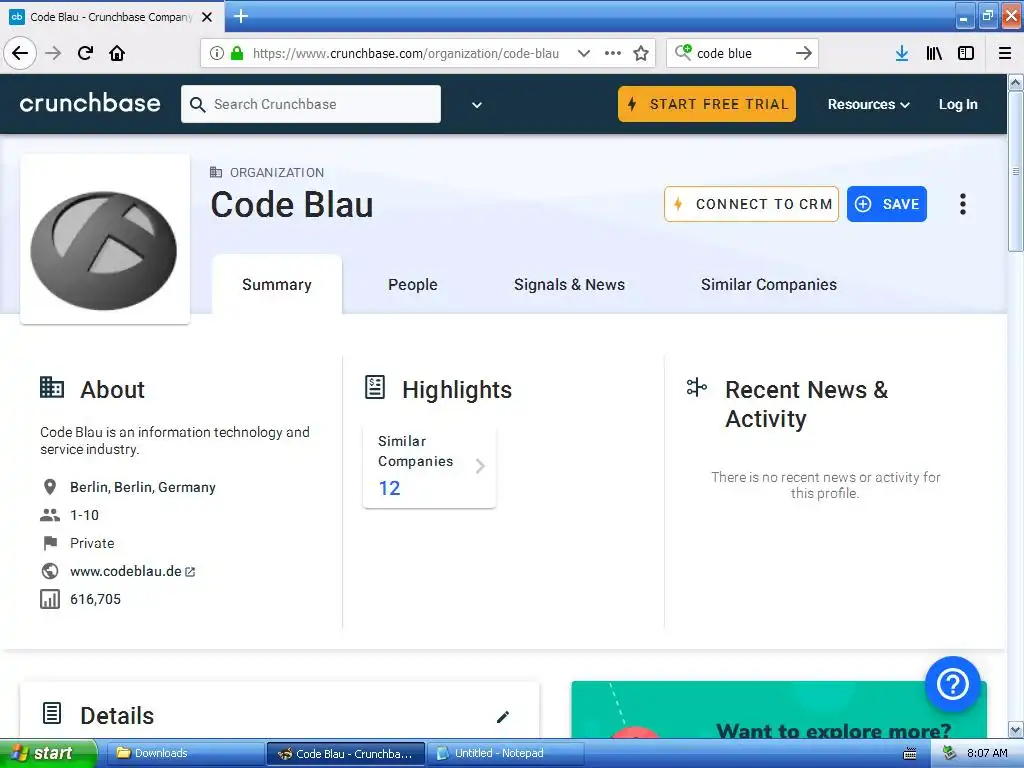The height and width of the screenshot is (768, 1024).
Task: Click the scrollbar up arrow
Action: 1016,82
